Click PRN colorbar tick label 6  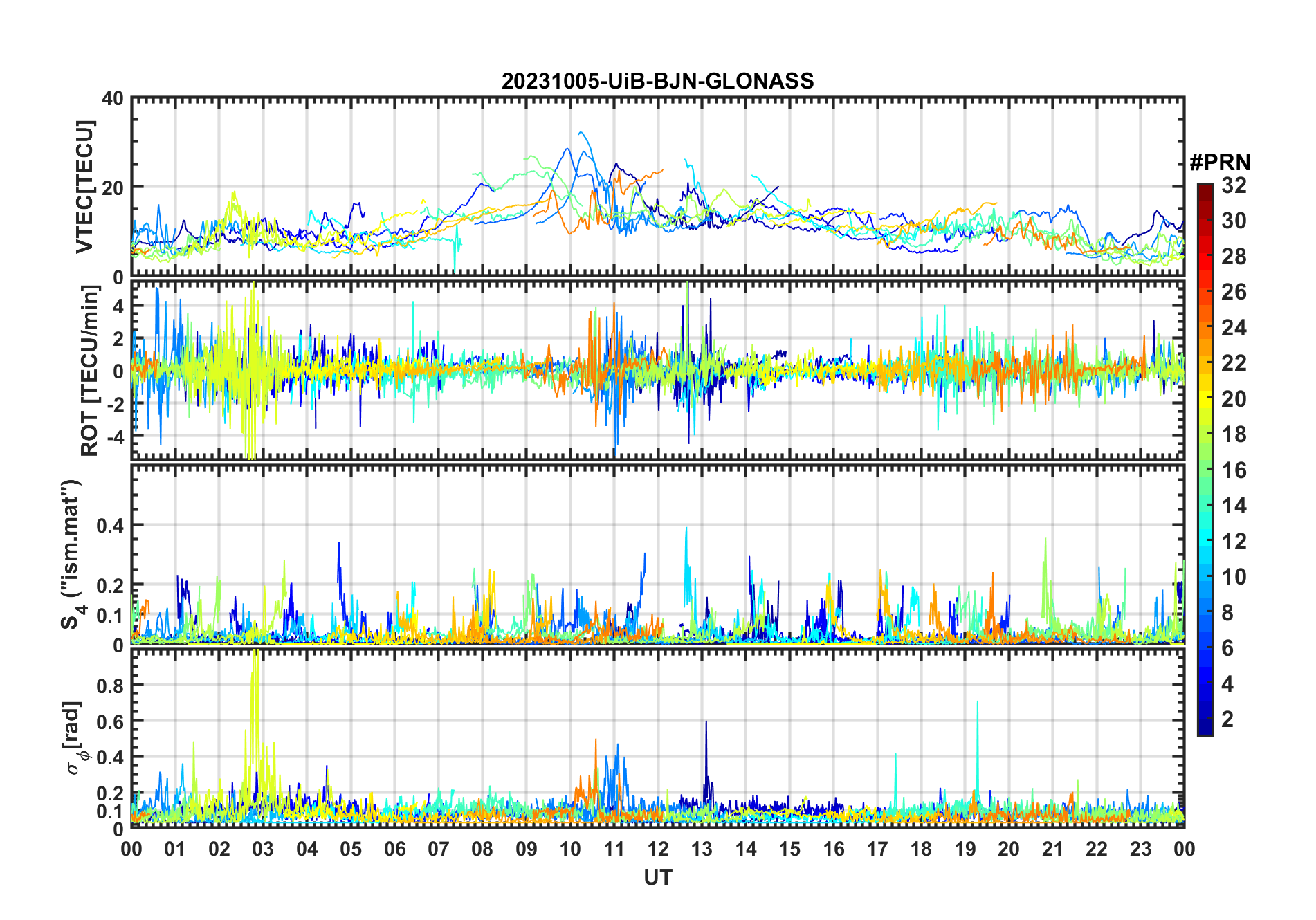click(1227, 648)
